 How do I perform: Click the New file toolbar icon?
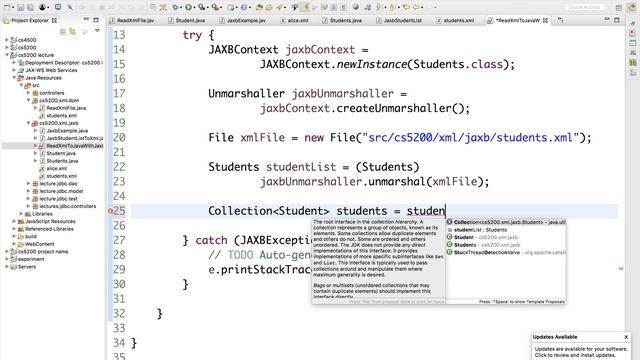[7, 7]
